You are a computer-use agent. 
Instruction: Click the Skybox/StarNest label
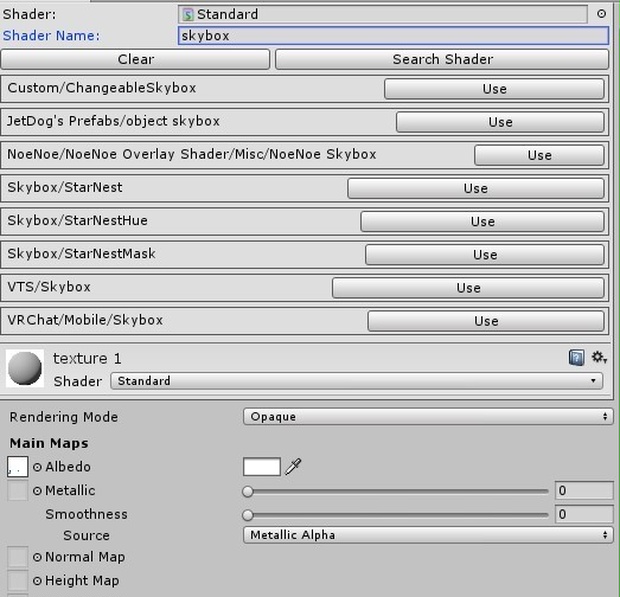click(x=65, y=187)
